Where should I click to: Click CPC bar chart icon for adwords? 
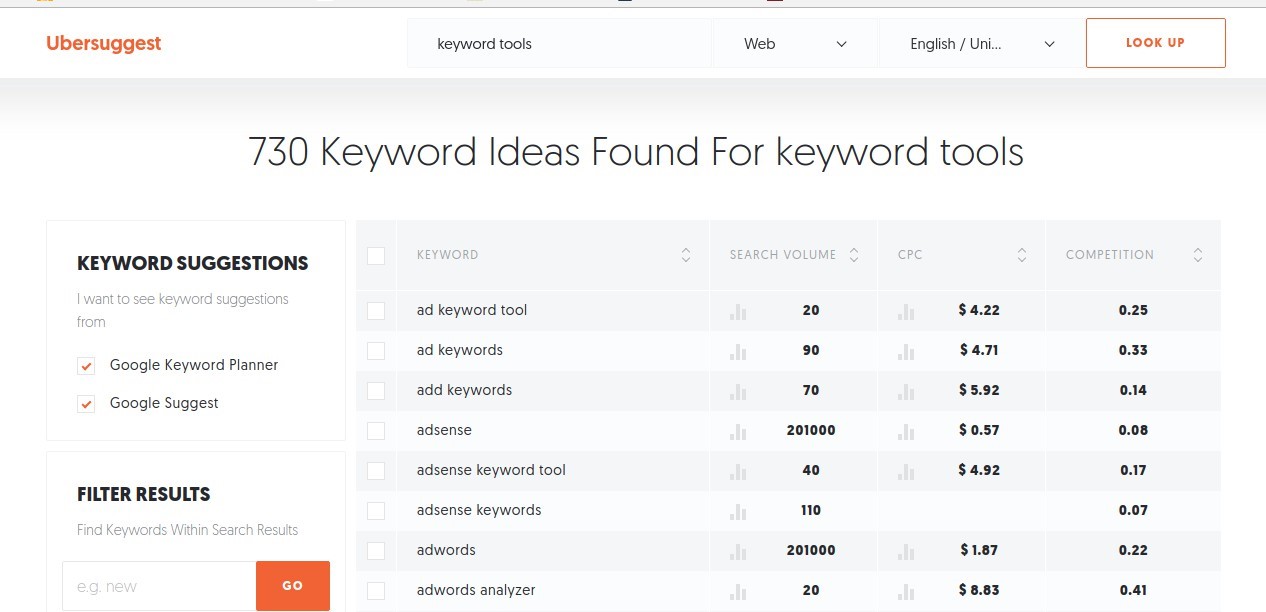906,551
